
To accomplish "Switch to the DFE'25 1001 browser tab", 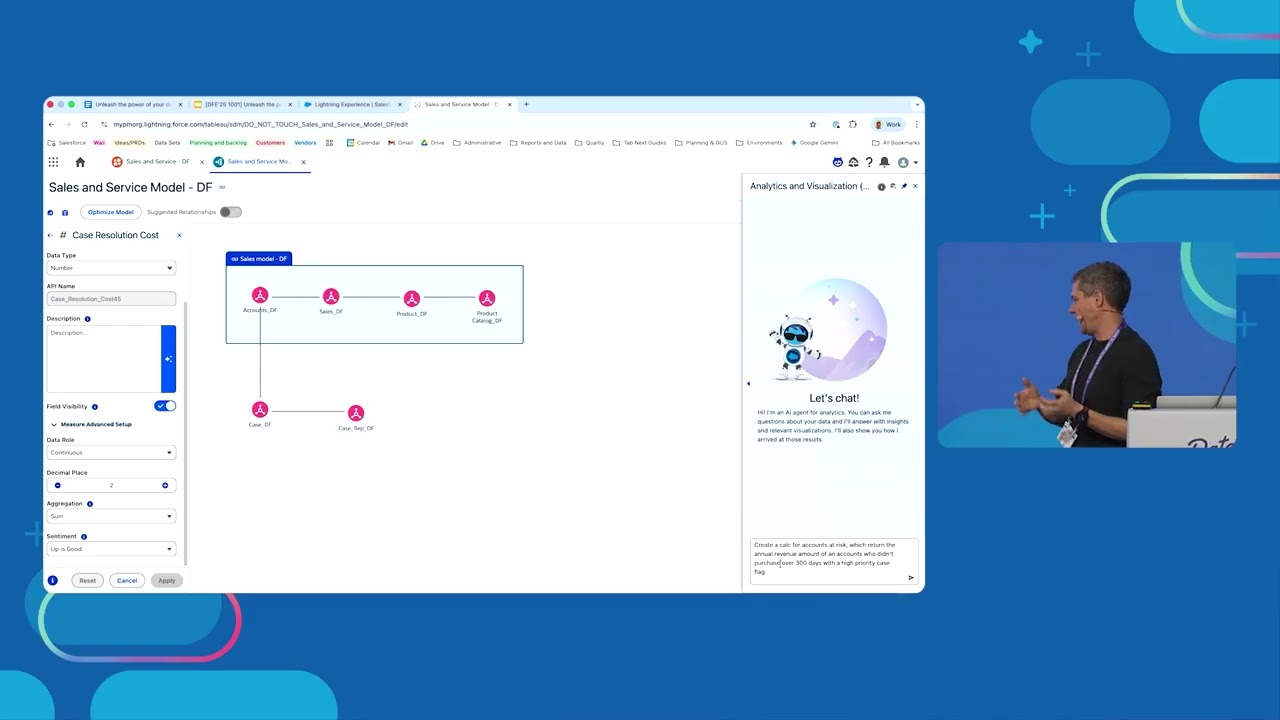I will coord(243,104).
